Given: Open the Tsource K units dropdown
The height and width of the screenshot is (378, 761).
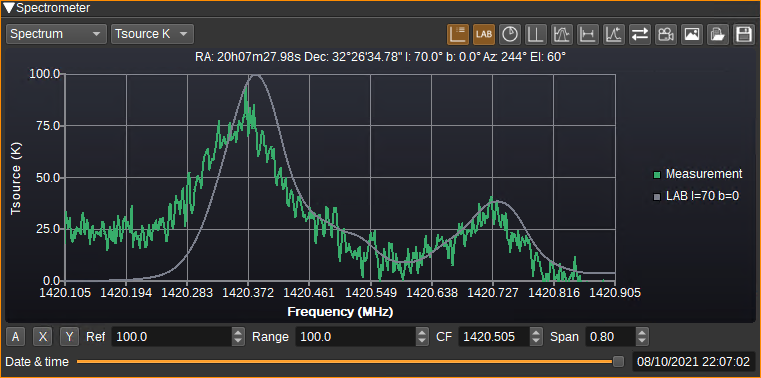Looking at the screenshot, I should [x=152, y=34].
